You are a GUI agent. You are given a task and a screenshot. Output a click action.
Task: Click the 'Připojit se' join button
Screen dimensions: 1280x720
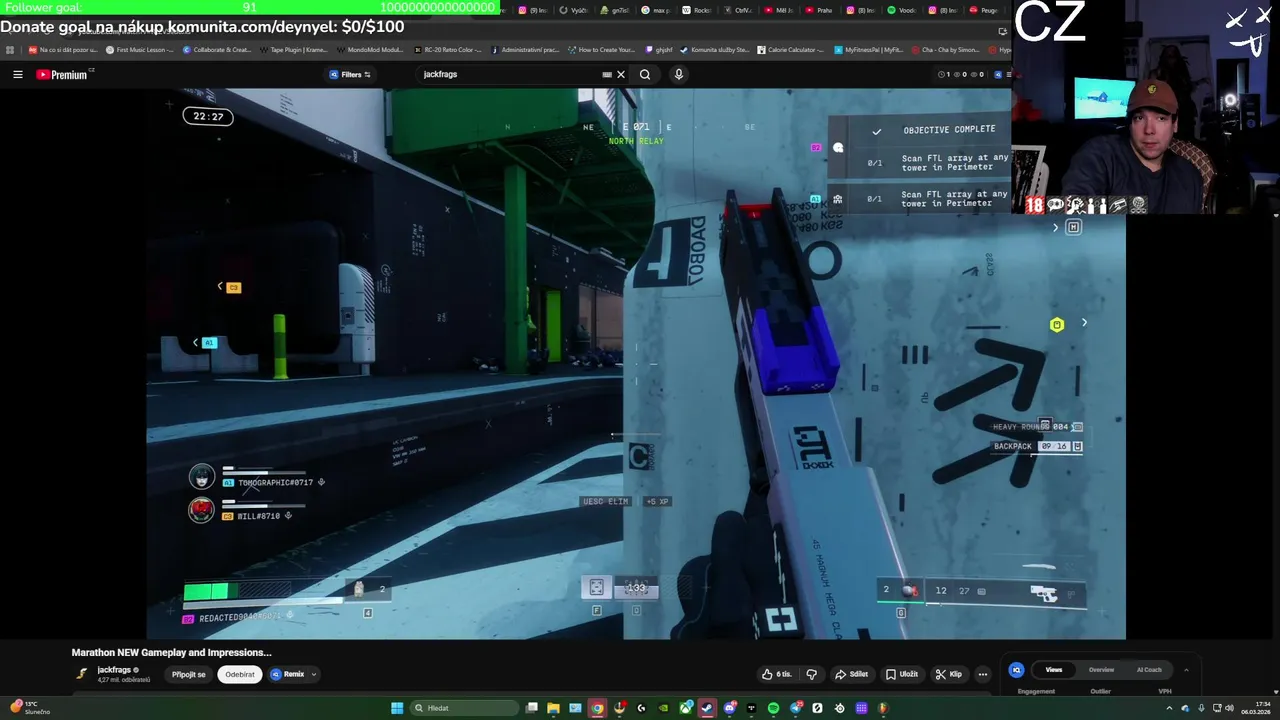tap(188, 674)
